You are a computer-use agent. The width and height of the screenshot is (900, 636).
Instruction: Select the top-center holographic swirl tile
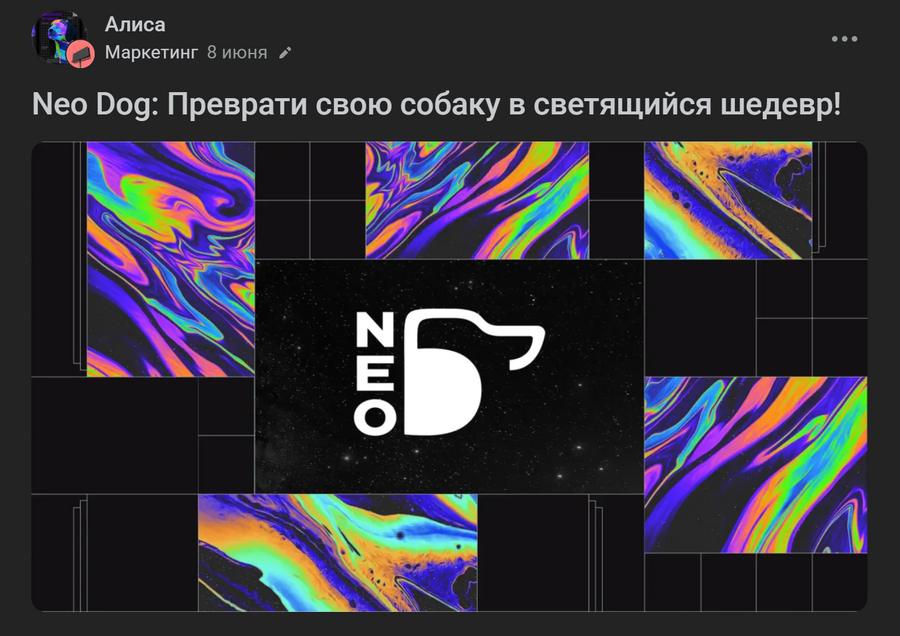click(x=477, y=200)
